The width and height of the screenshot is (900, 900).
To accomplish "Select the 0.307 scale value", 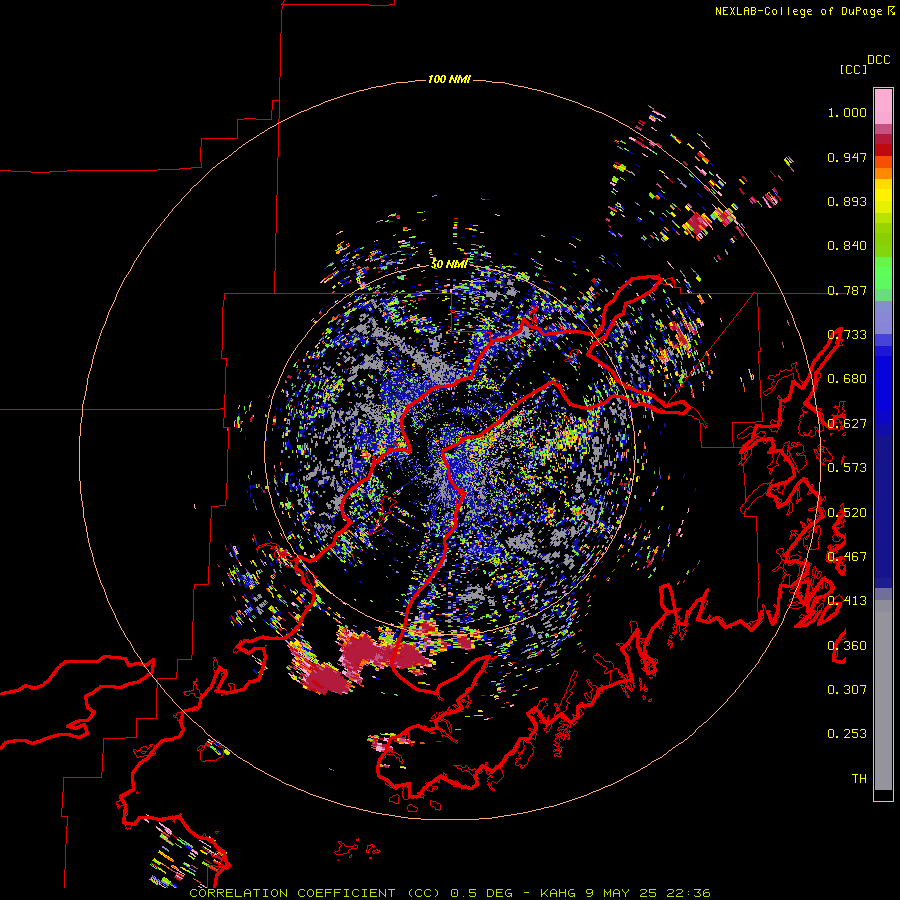I will click(847, 689).
